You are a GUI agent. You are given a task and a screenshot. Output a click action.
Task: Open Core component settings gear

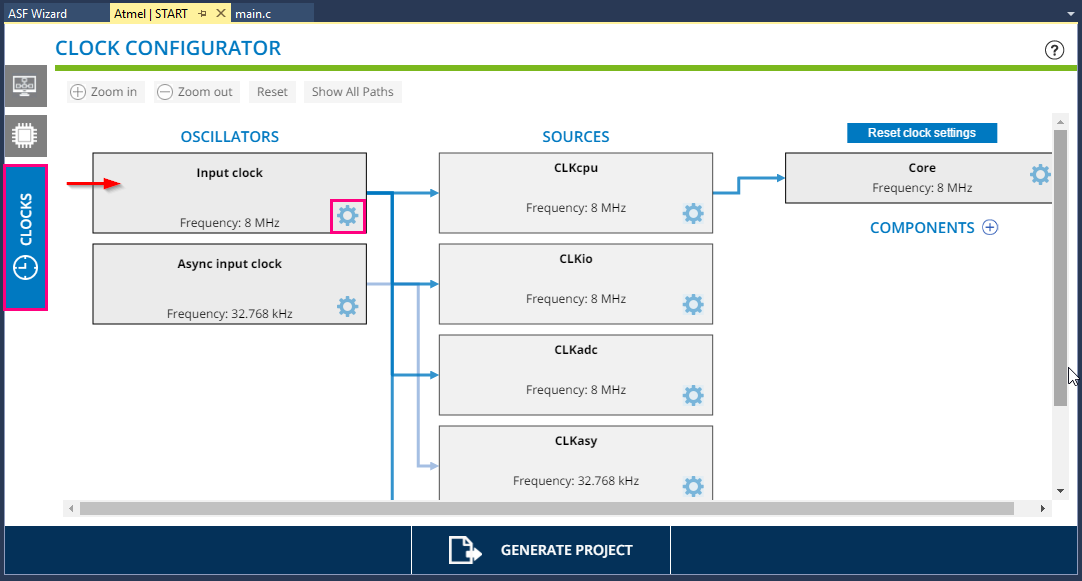1040,174
